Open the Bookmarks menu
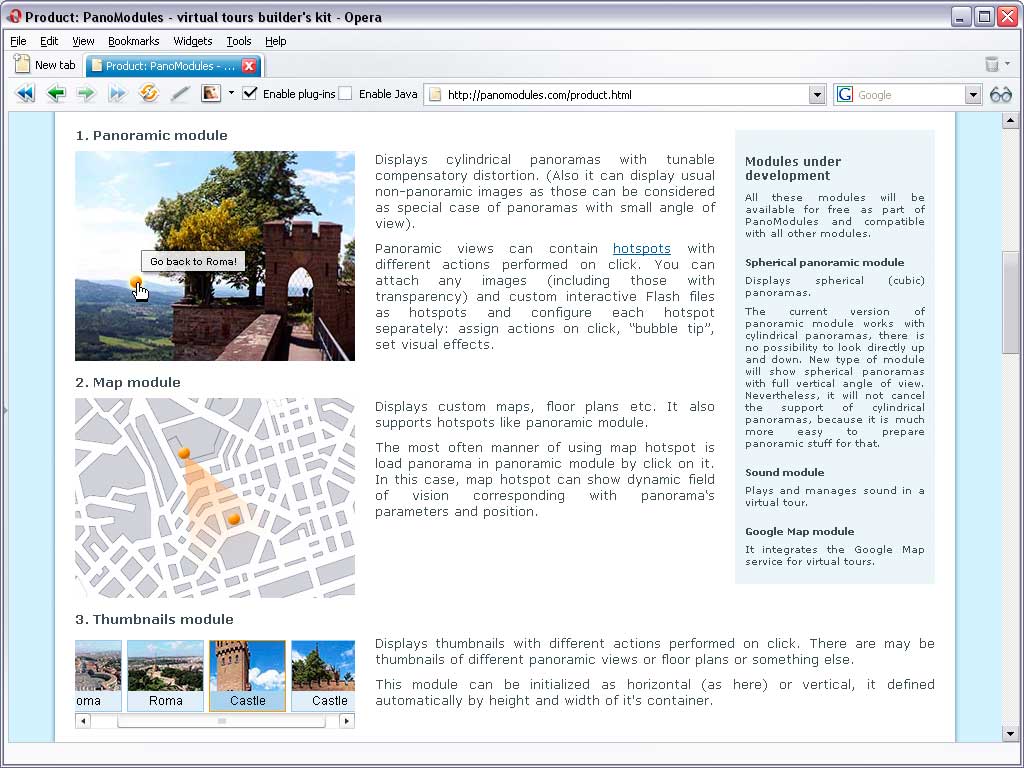Screen dimensions: 1024x768 pos(133,41)
